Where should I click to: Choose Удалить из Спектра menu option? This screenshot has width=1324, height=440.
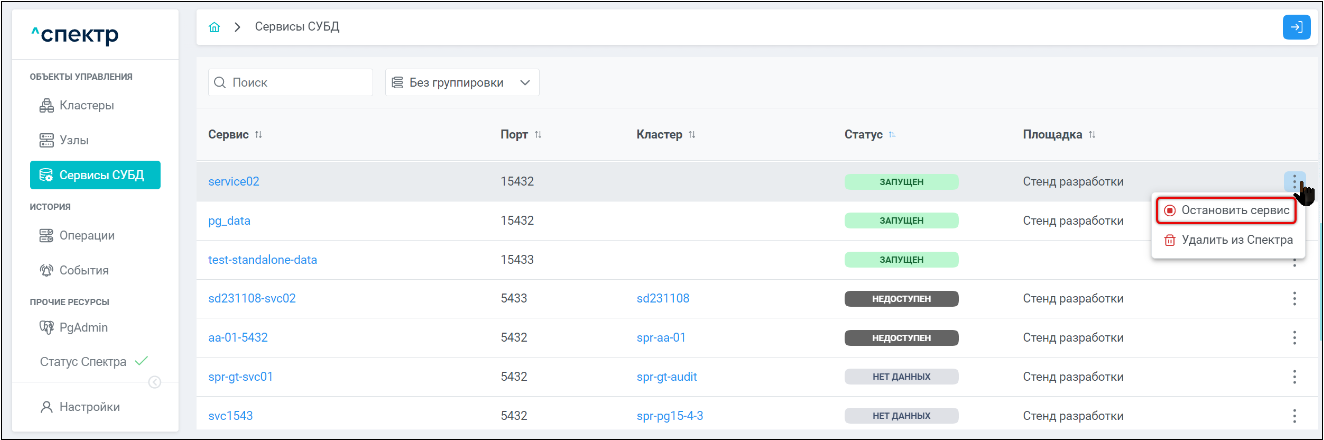[1228, 240]
